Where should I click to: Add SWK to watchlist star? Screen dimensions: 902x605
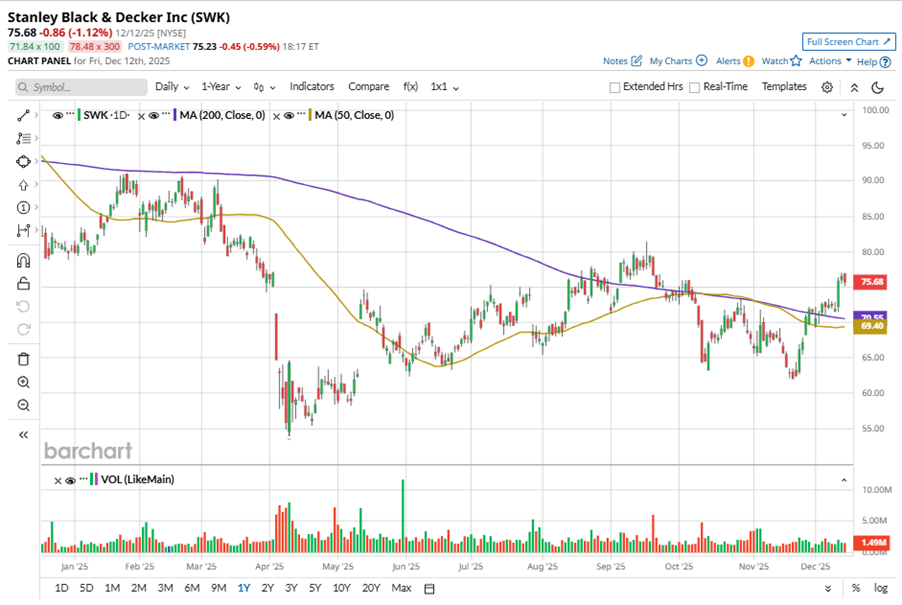[x=796, y=61]
